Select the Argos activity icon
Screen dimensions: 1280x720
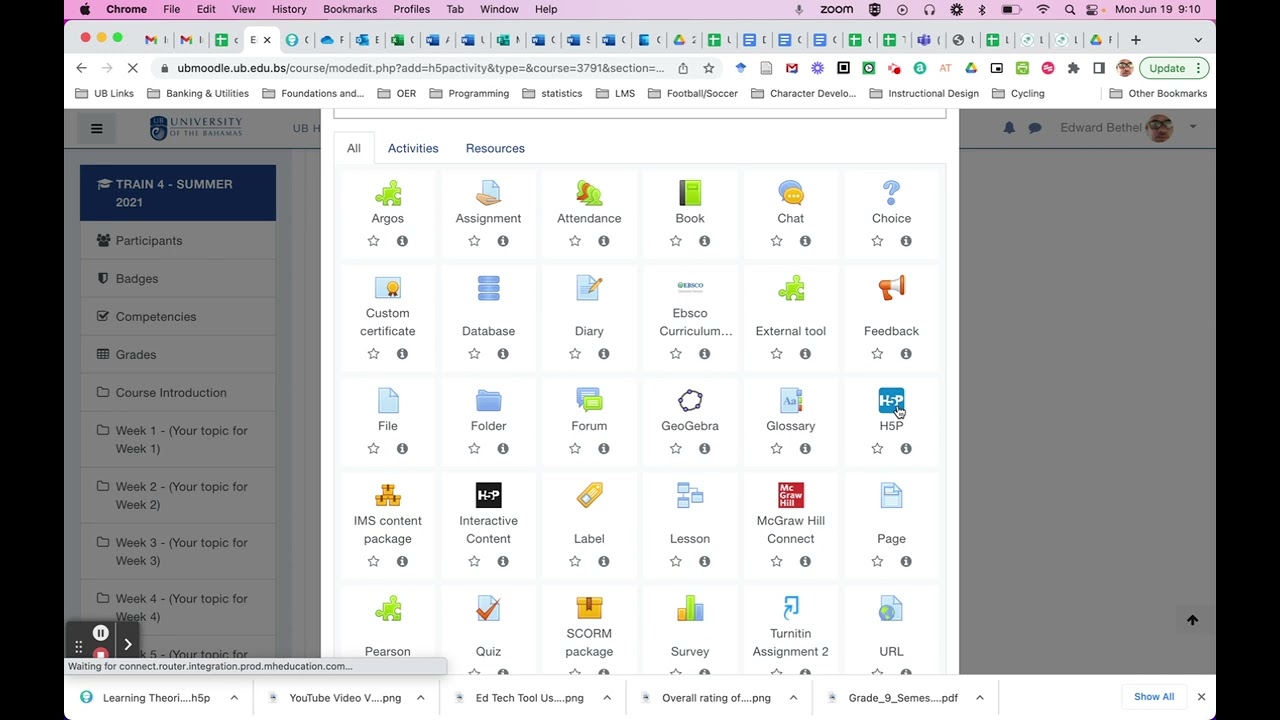coord(388,193)
